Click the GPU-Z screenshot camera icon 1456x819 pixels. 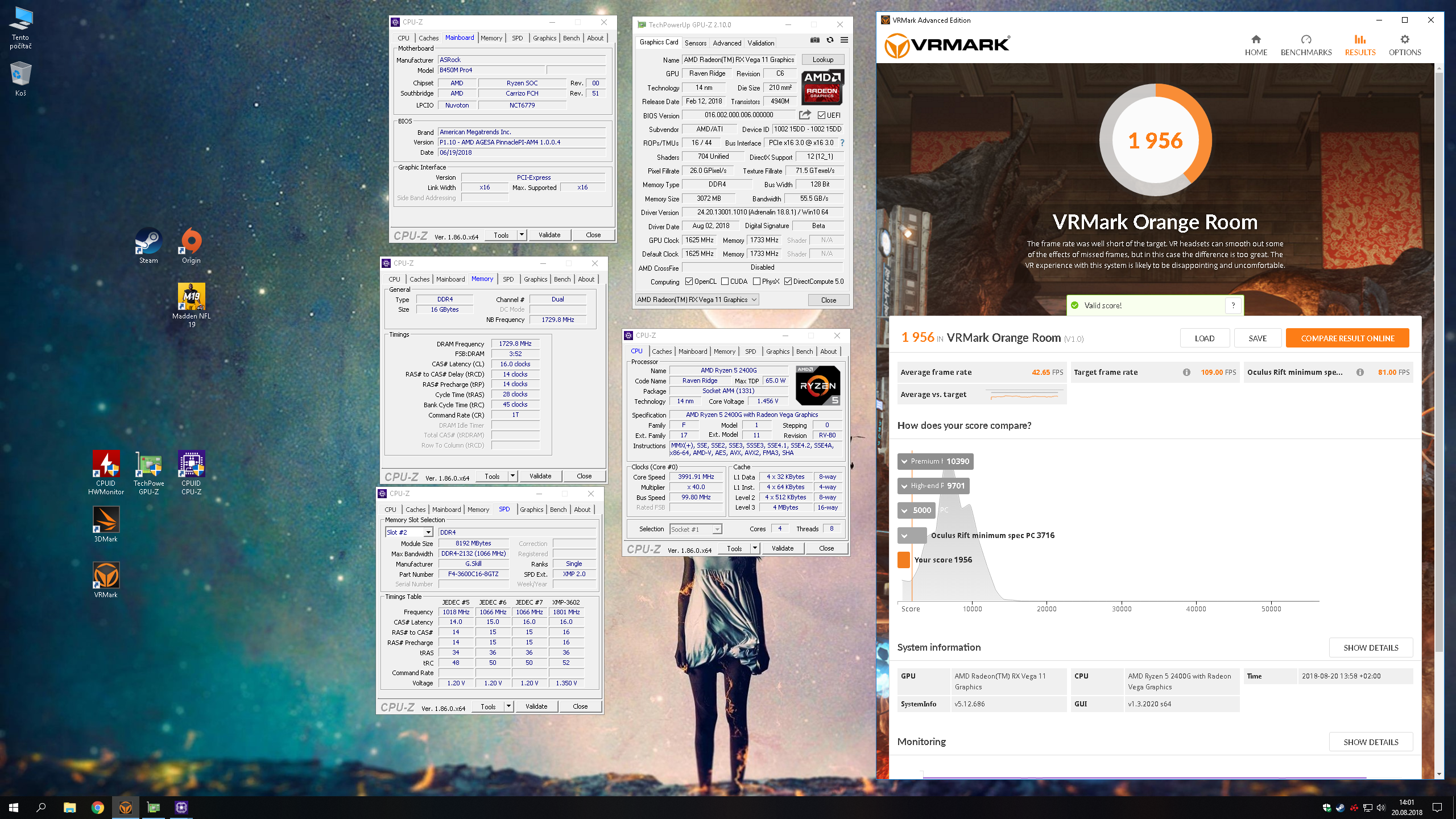point(814,40)
